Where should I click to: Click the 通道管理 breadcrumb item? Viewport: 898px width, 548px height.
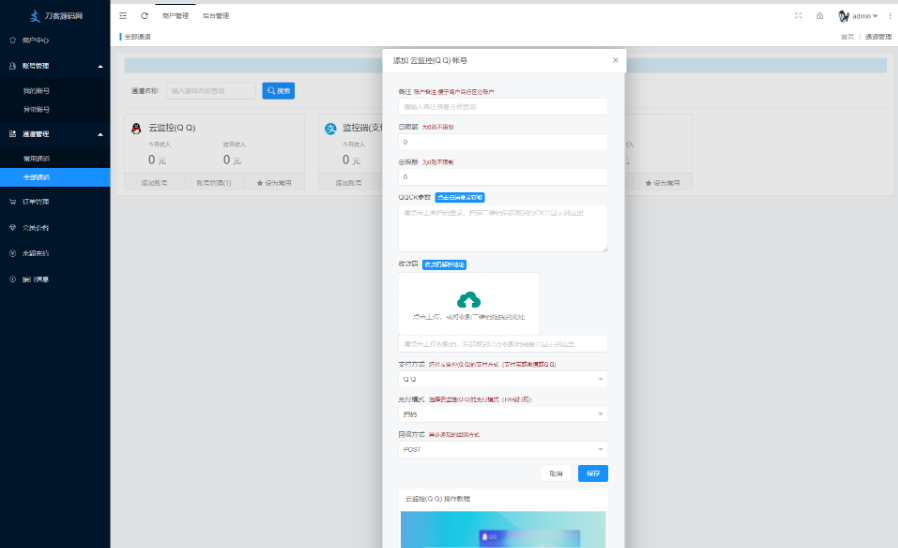point(878,37)
